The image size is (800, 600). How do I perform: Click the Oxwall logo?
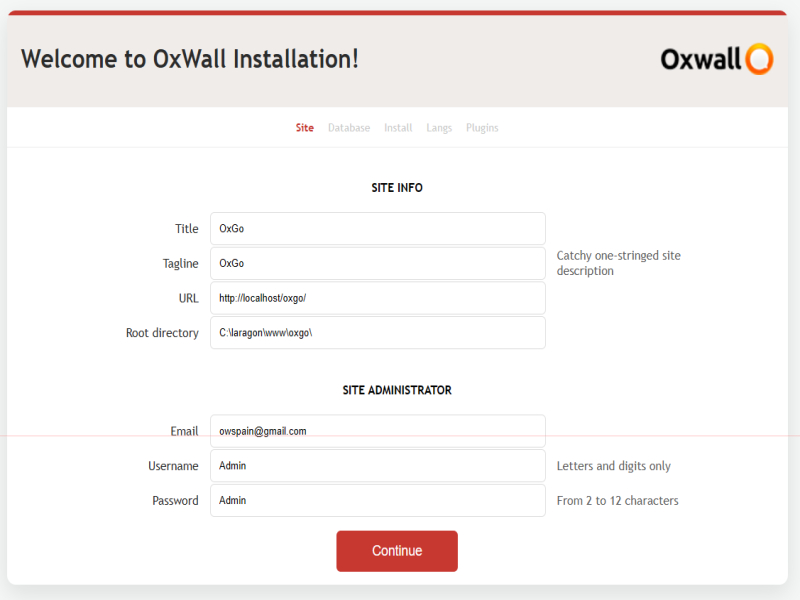716,59
